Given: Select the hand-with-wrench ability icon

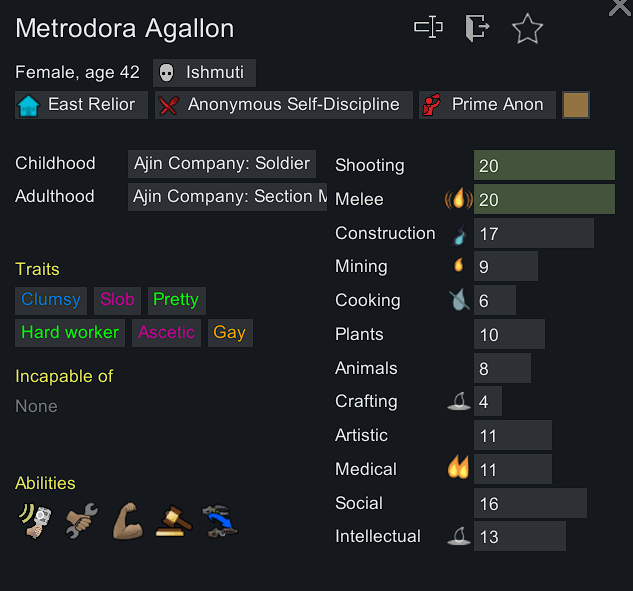Looking at the screenshot, I should [x=80, y=520].
